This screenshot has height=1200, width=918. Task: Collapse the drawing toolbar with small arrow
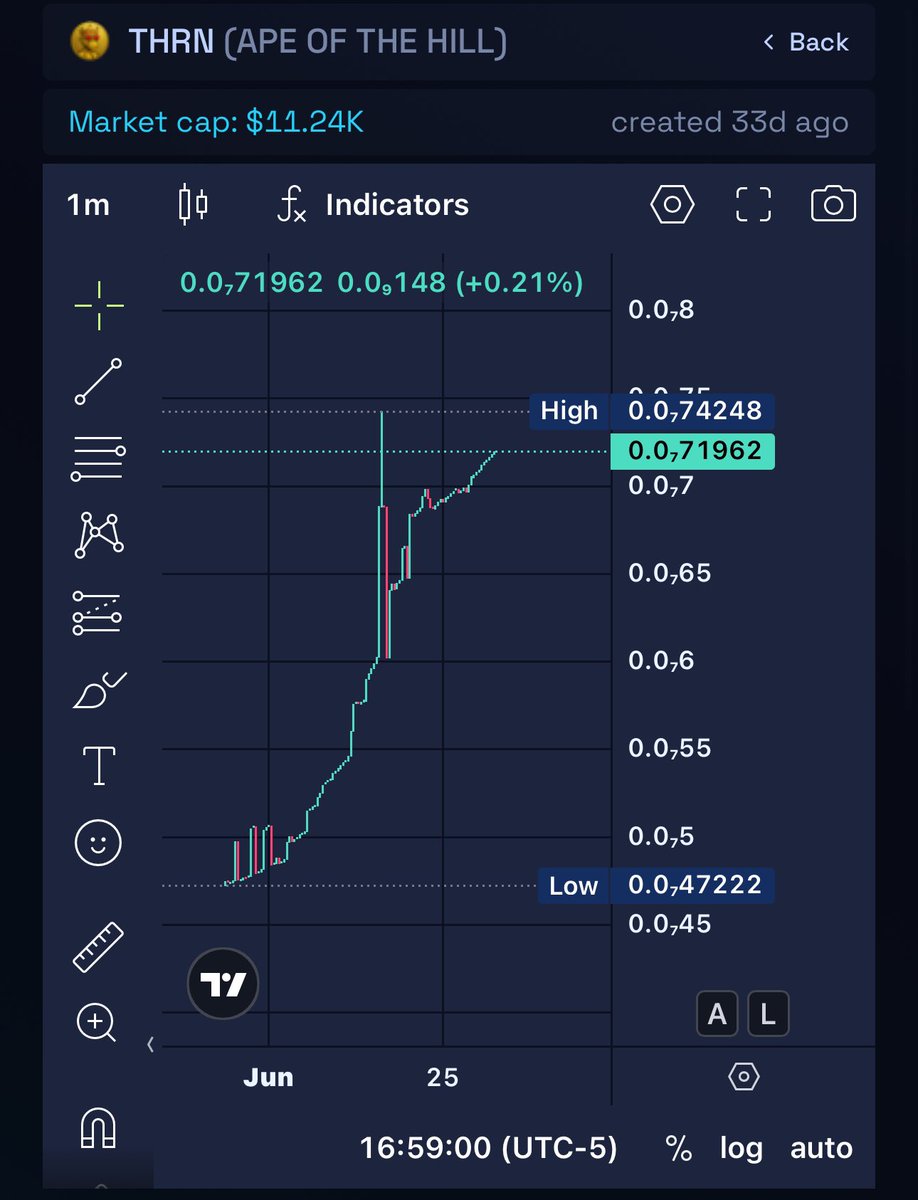pyautogui.click(x=151, y=1044)
